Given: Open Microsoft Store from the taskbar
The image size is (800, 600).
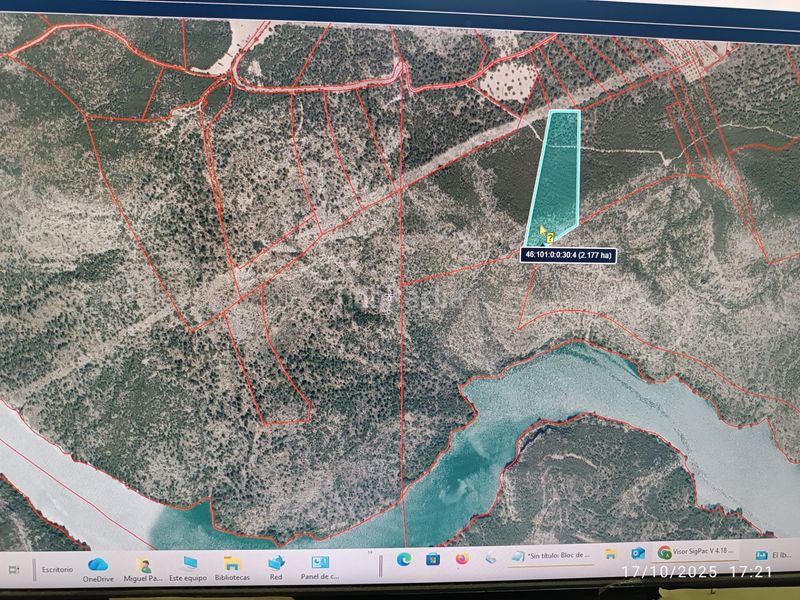Looking at the screenshot, I should [433, 558].
